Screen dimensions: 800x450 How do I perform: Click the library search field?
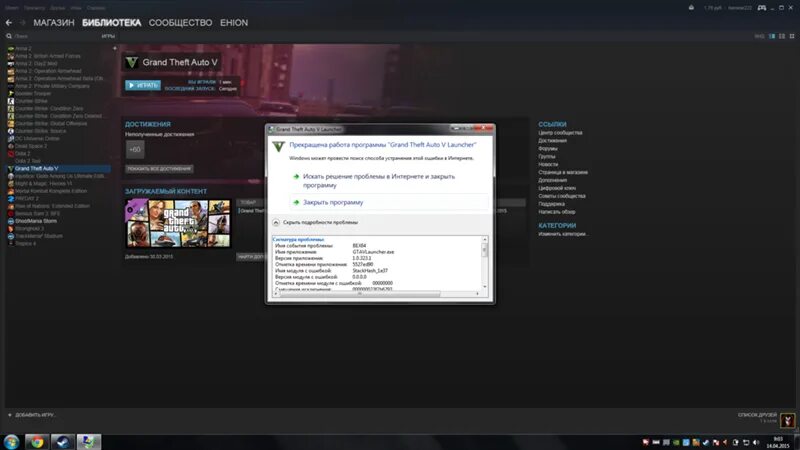(x=51, y=36)
